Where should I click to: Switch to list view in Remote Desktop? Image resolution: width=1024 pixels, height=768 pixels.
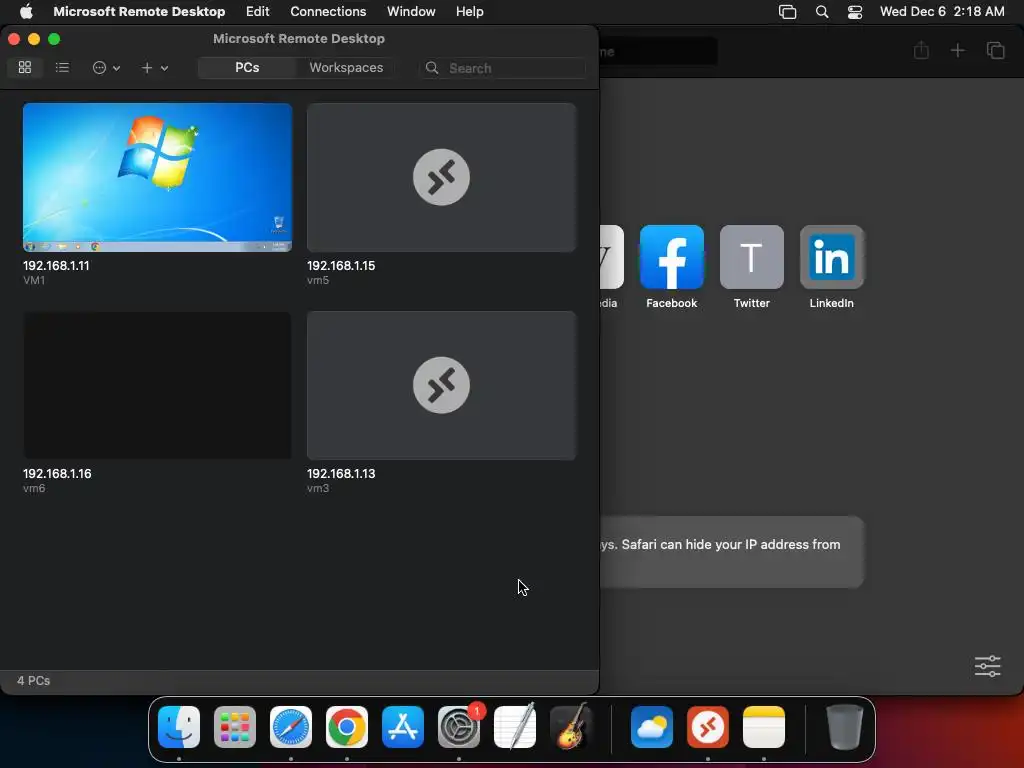point(62,67)
